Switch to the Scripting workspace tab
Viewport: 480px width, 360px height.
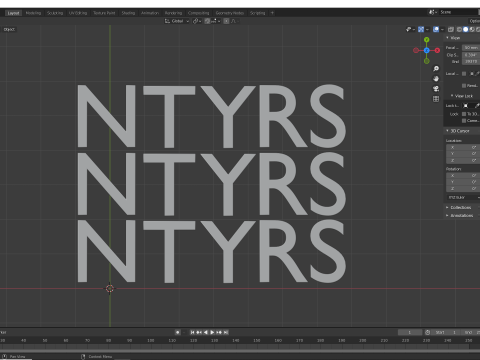coord(258,13)
